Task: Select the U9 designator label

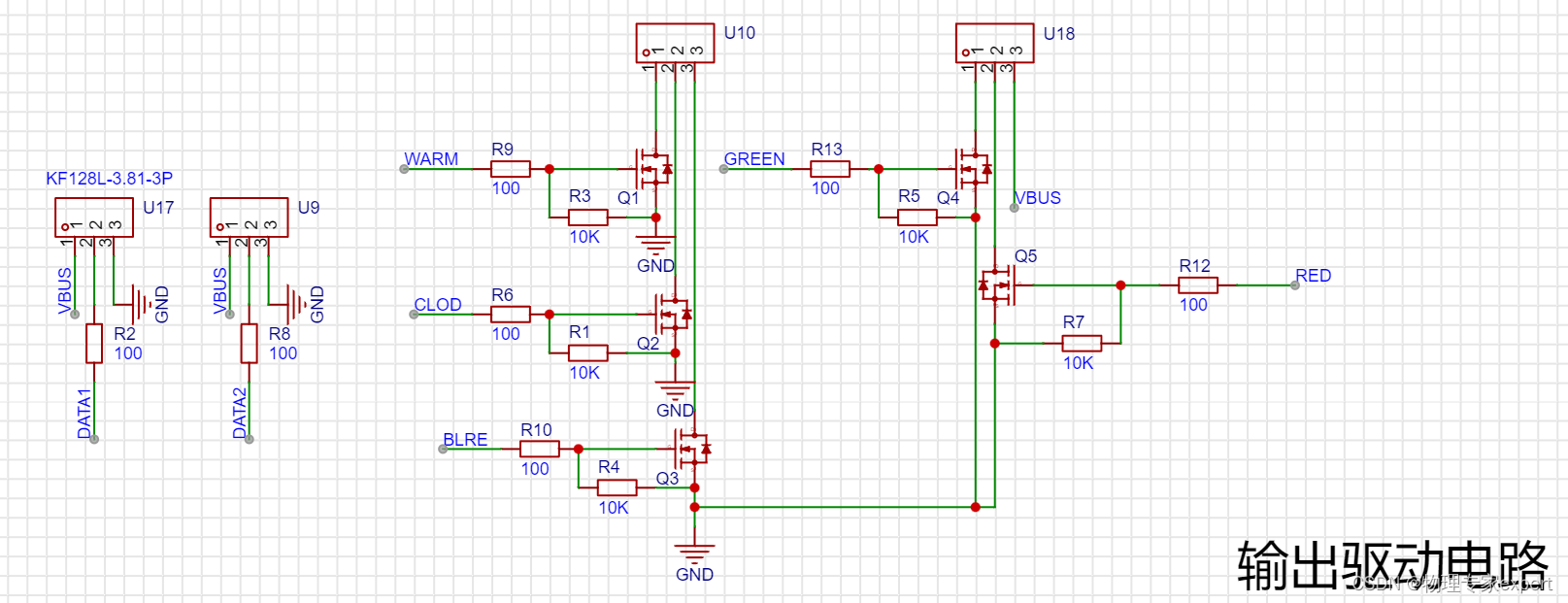Action: pos(309,208)
